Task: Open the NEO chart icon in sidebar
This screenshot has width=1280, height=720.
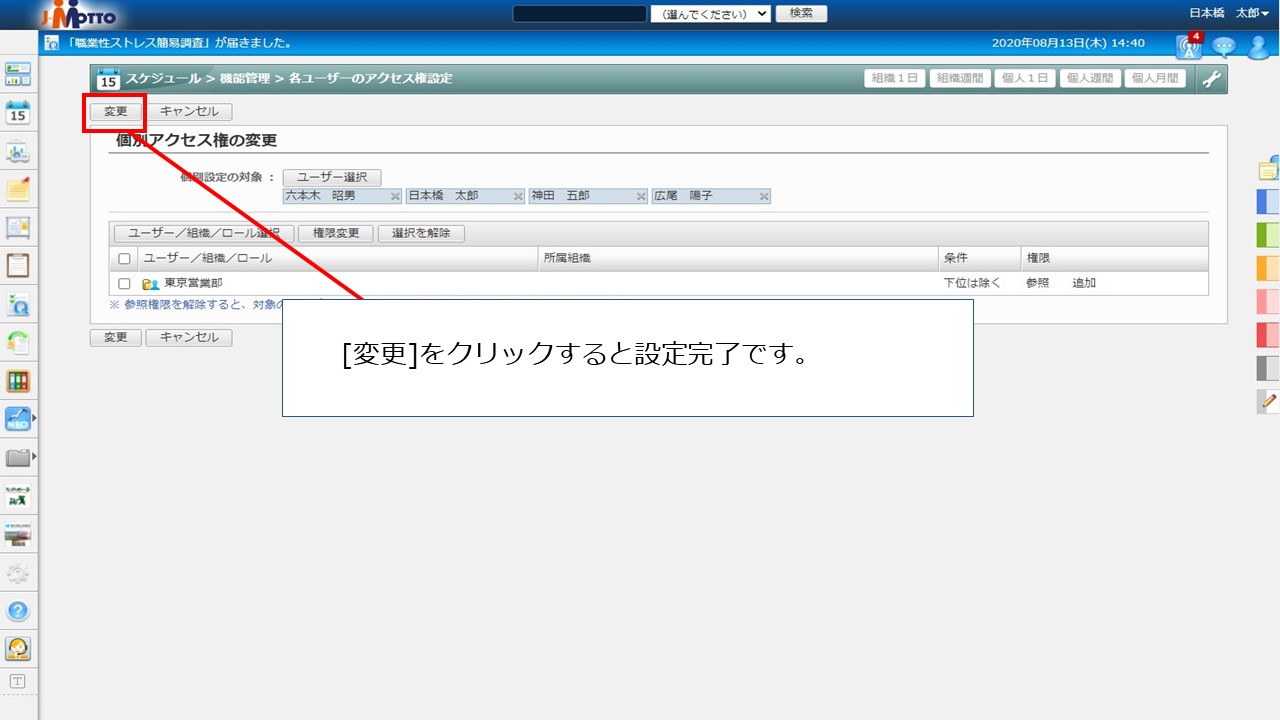Action: (x=18, y=419)
